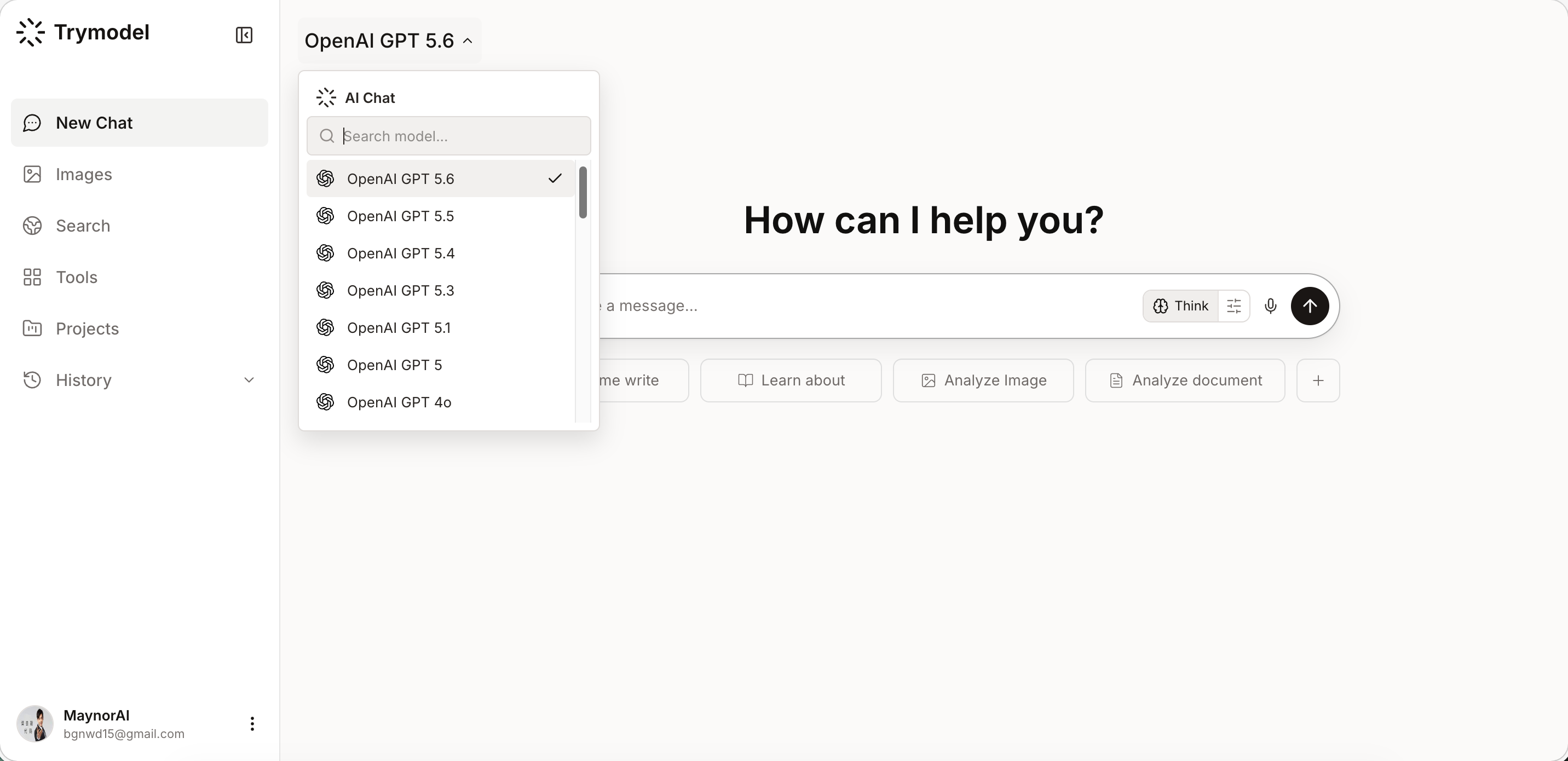Focus the Search model field
Image resolution: width=1568 pixels, height=761 pixels.
tap(448, 136)
